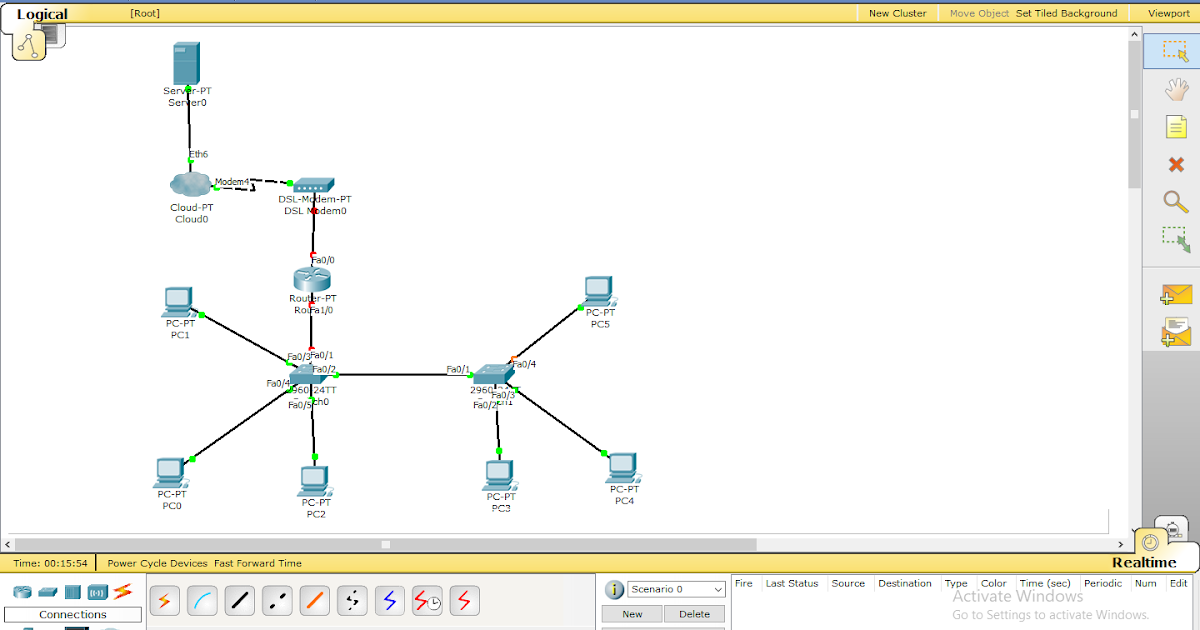Select the blue Console cable connection
This screenshot has width=1200, height=630.
click(x=202, y=600)
